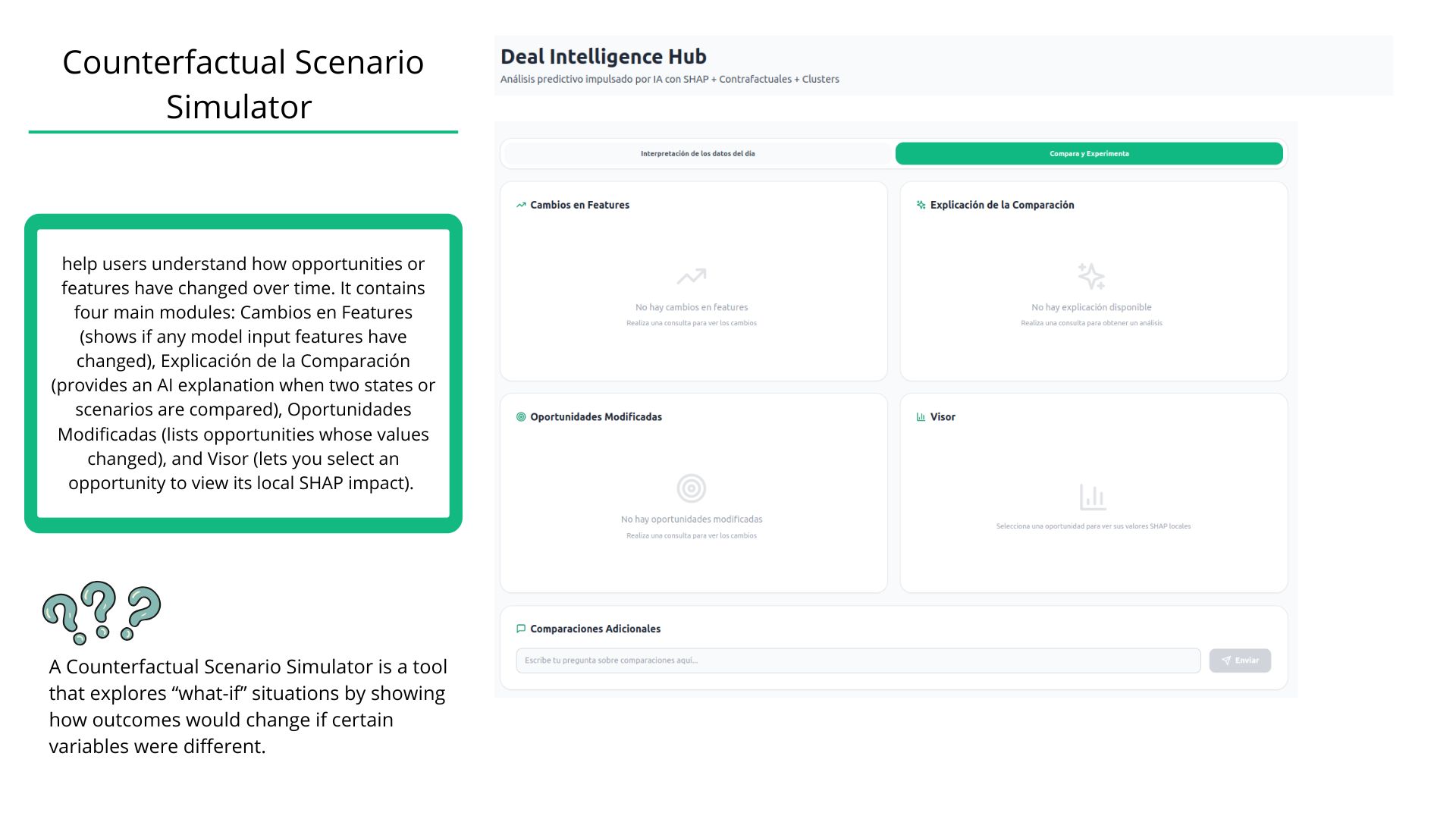Image resolution: width=1456 pixels, height=819 pixels.
Task: Click the paper plane icon on Enviar
Action: click(1226, 661)
